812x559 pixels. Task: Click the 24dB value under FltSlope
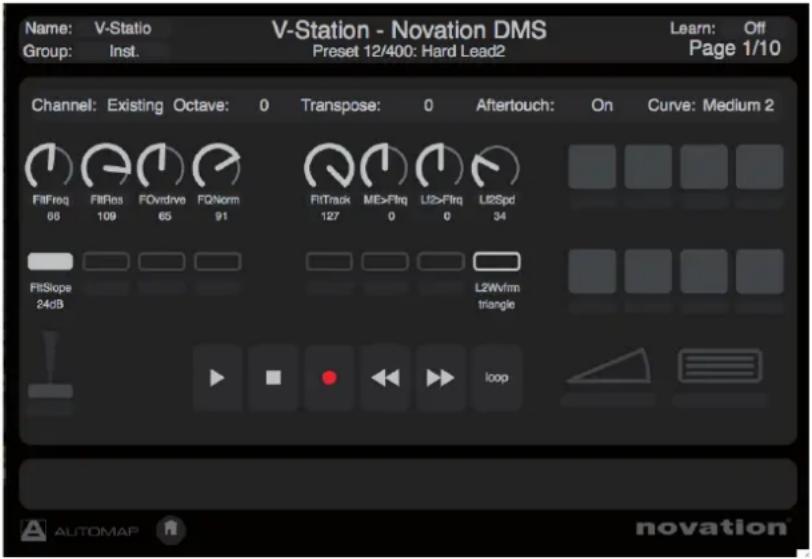(x=50, y=304)
